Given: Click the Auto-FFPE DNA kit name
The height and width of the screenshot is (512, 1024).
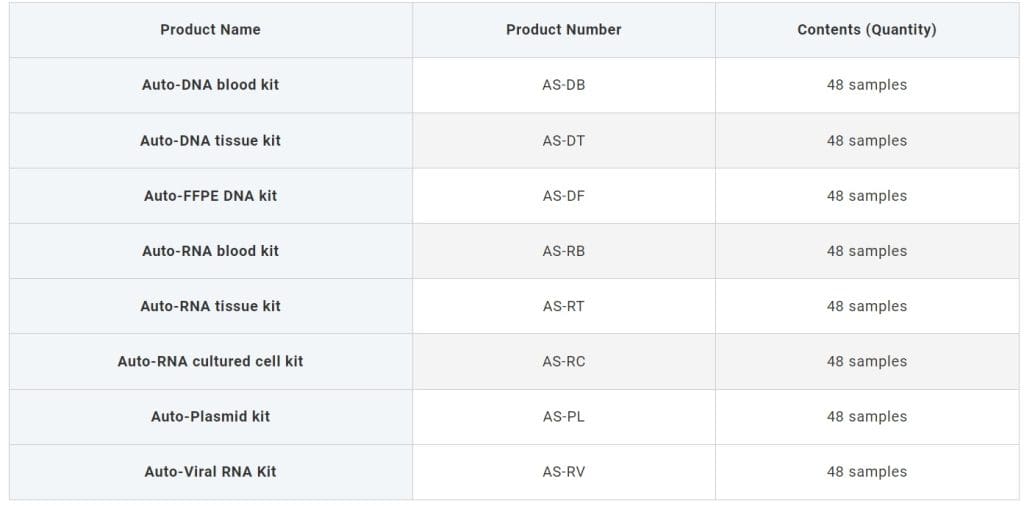Looking at the screenshot, I should click(x=210, y=196).
